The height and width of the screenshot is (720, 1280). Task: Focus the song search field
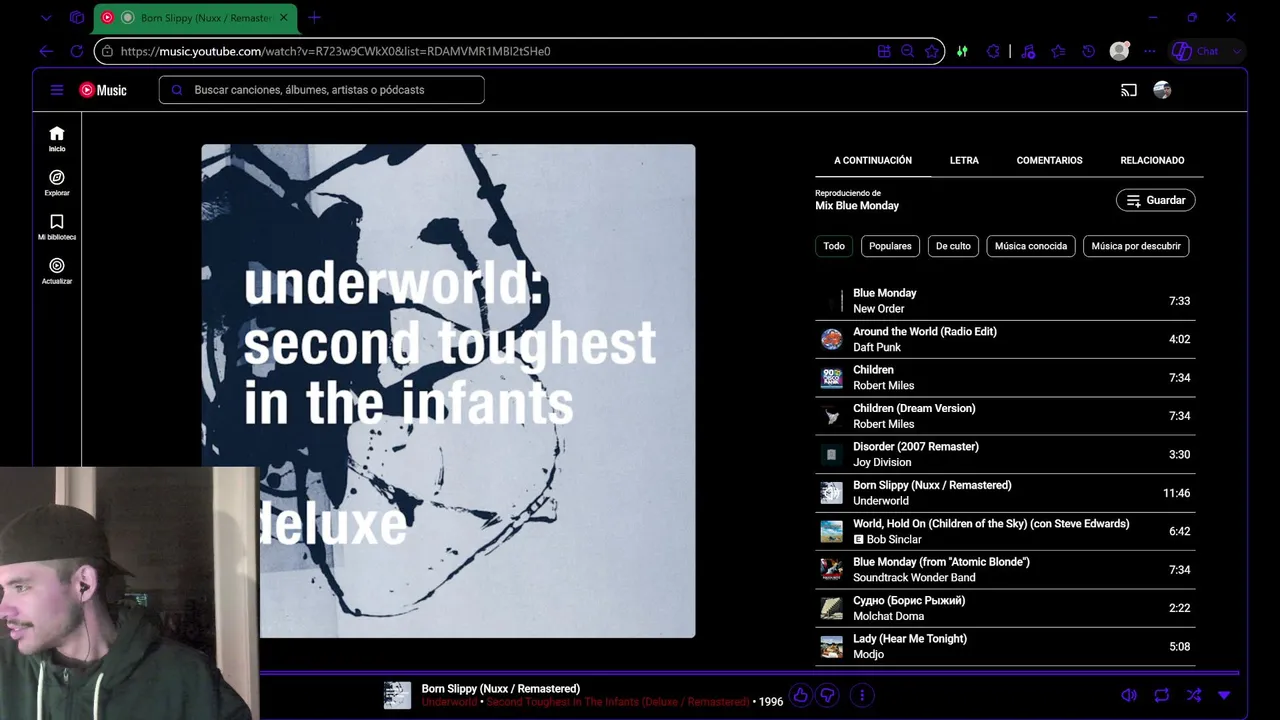[x=321, y=90]
